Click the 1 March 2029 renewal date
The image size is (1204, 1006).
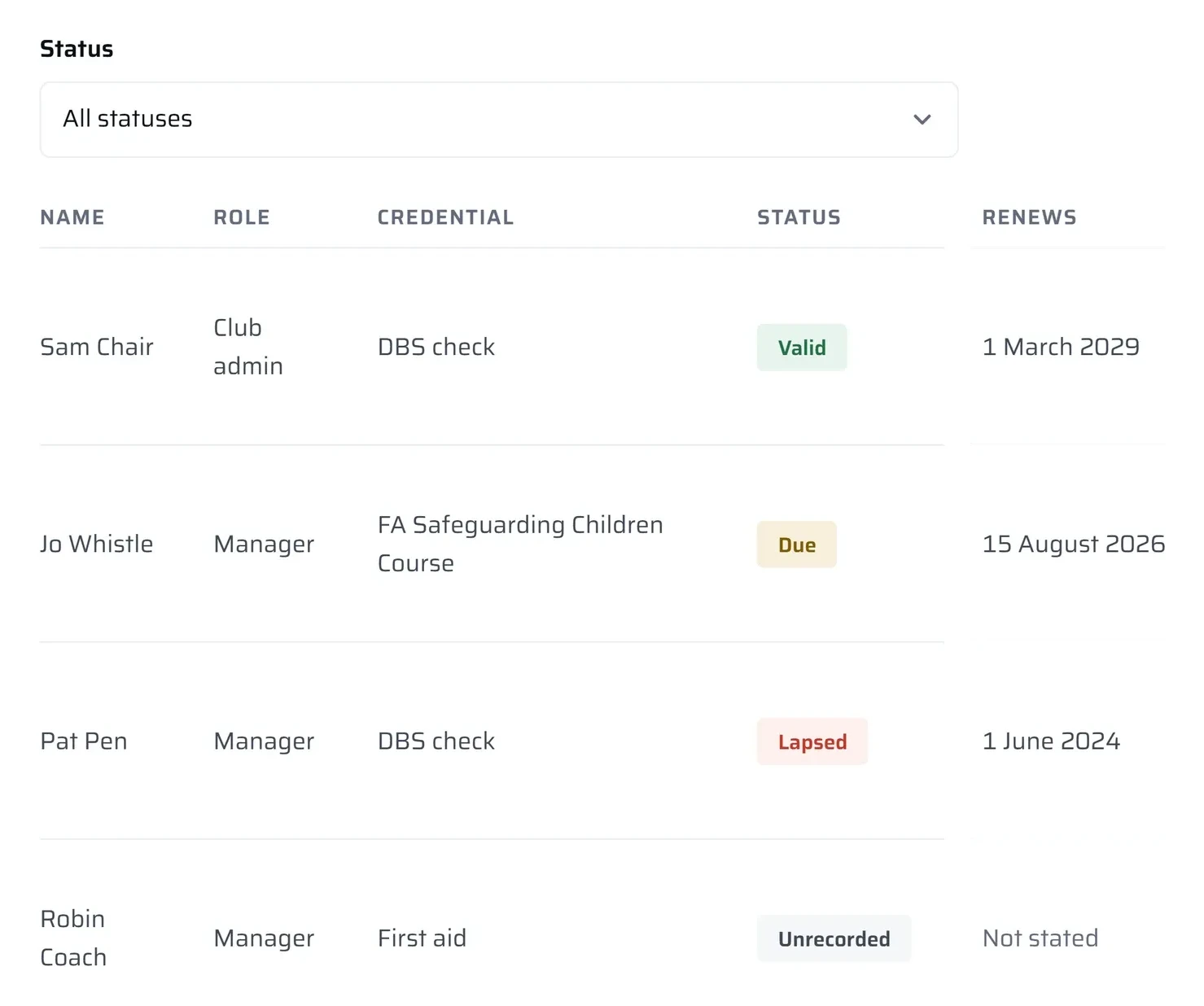[1061, 347]
